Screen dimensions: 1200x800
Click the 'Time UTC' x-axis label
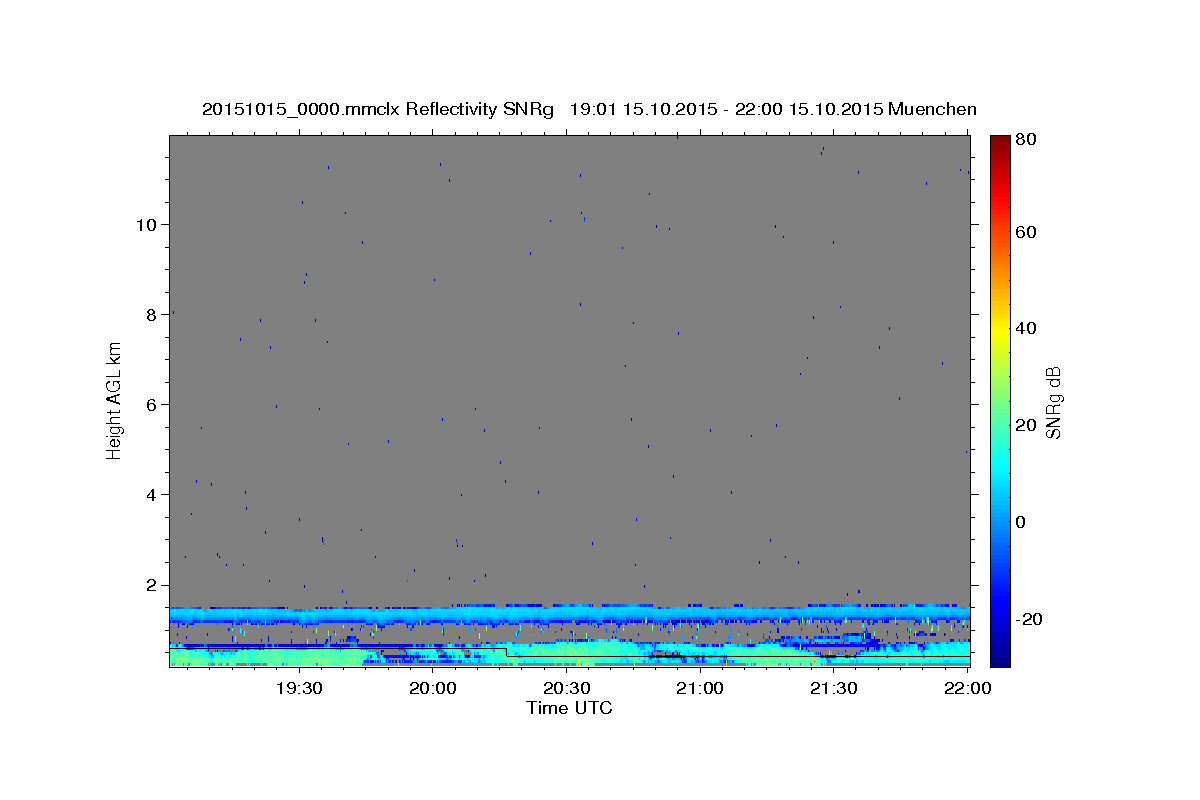569,708
